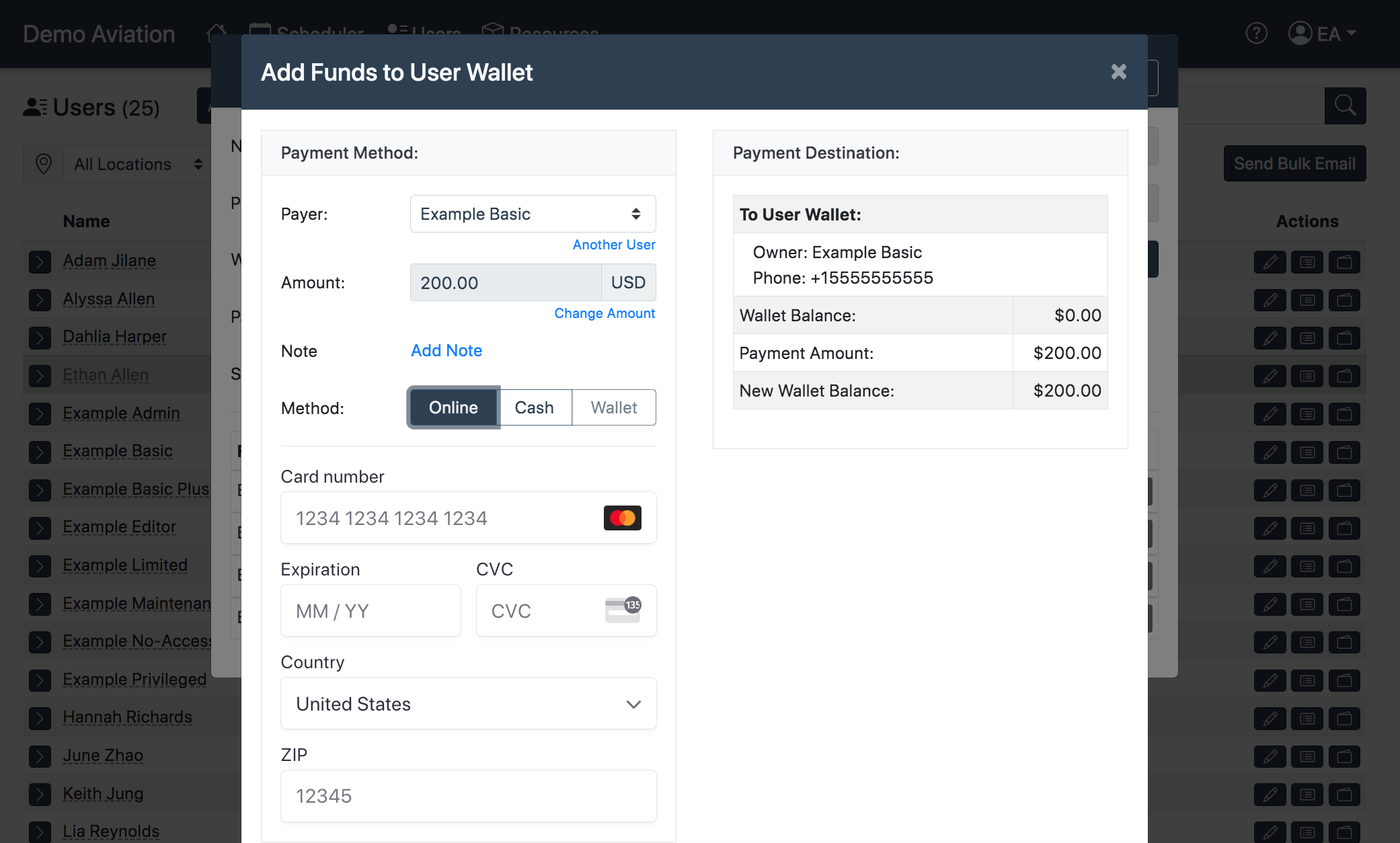Open the Country dropdown showing United States
Viewport: 1400px width, 843px height.
point(468,703)
